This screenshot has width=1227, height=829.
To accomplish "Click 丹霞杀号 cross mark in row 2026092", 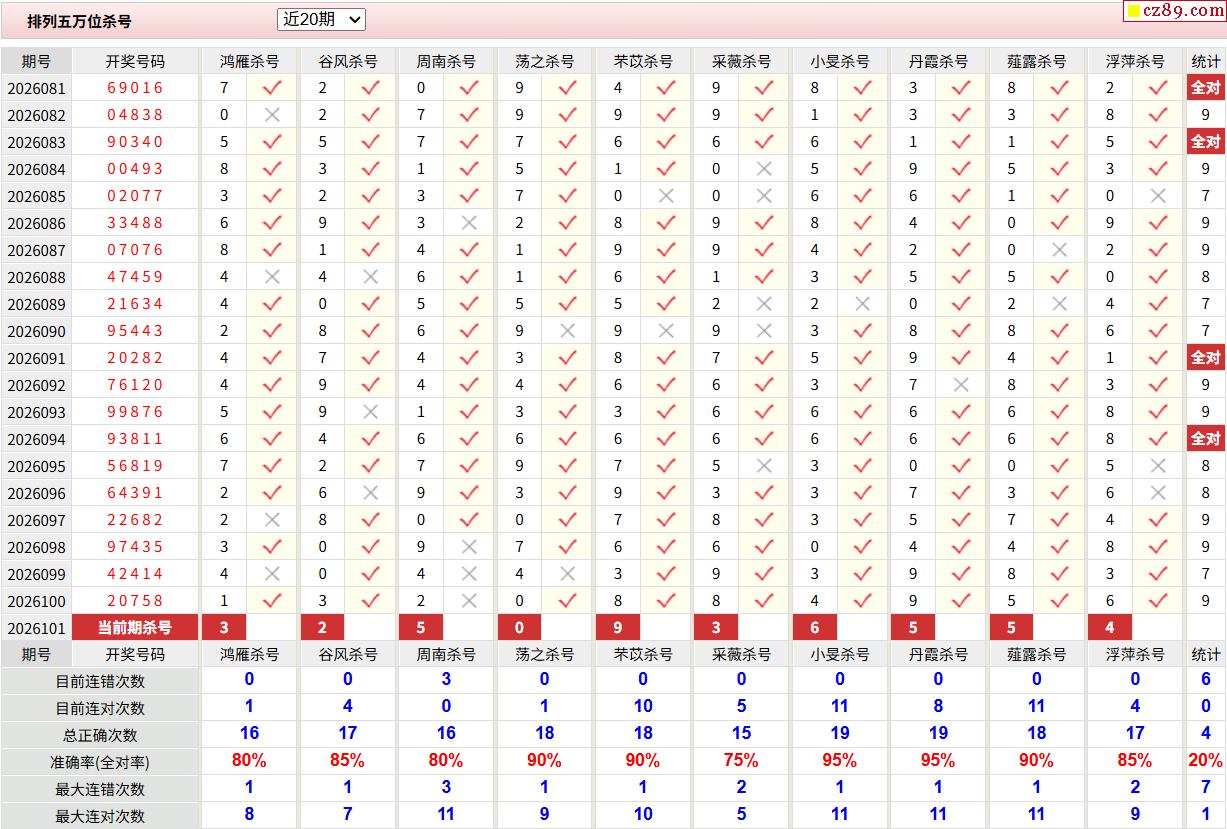I will 961,385.
